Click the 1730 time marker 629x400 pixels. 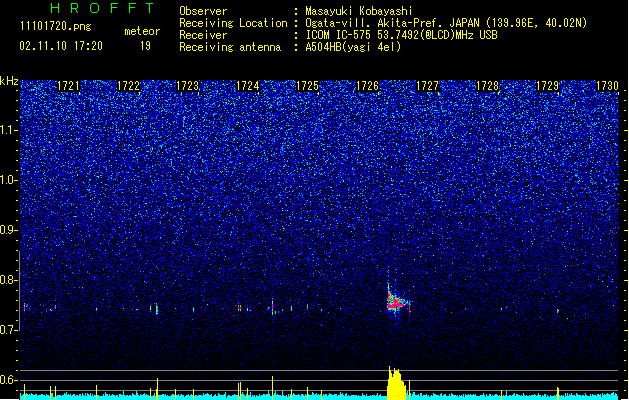point(607,86)
